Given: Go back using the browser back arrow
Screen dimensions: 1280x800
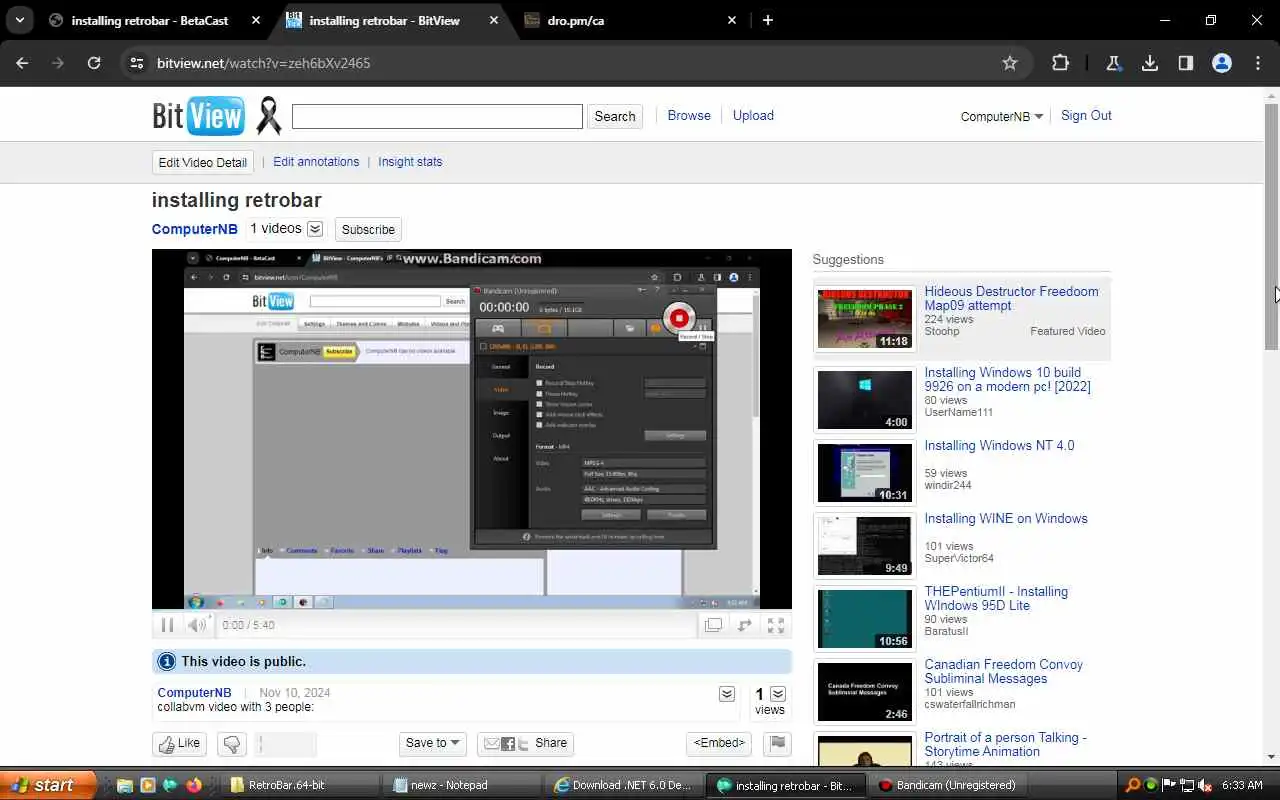Looking at the screenshot, I should coord(23,63).
